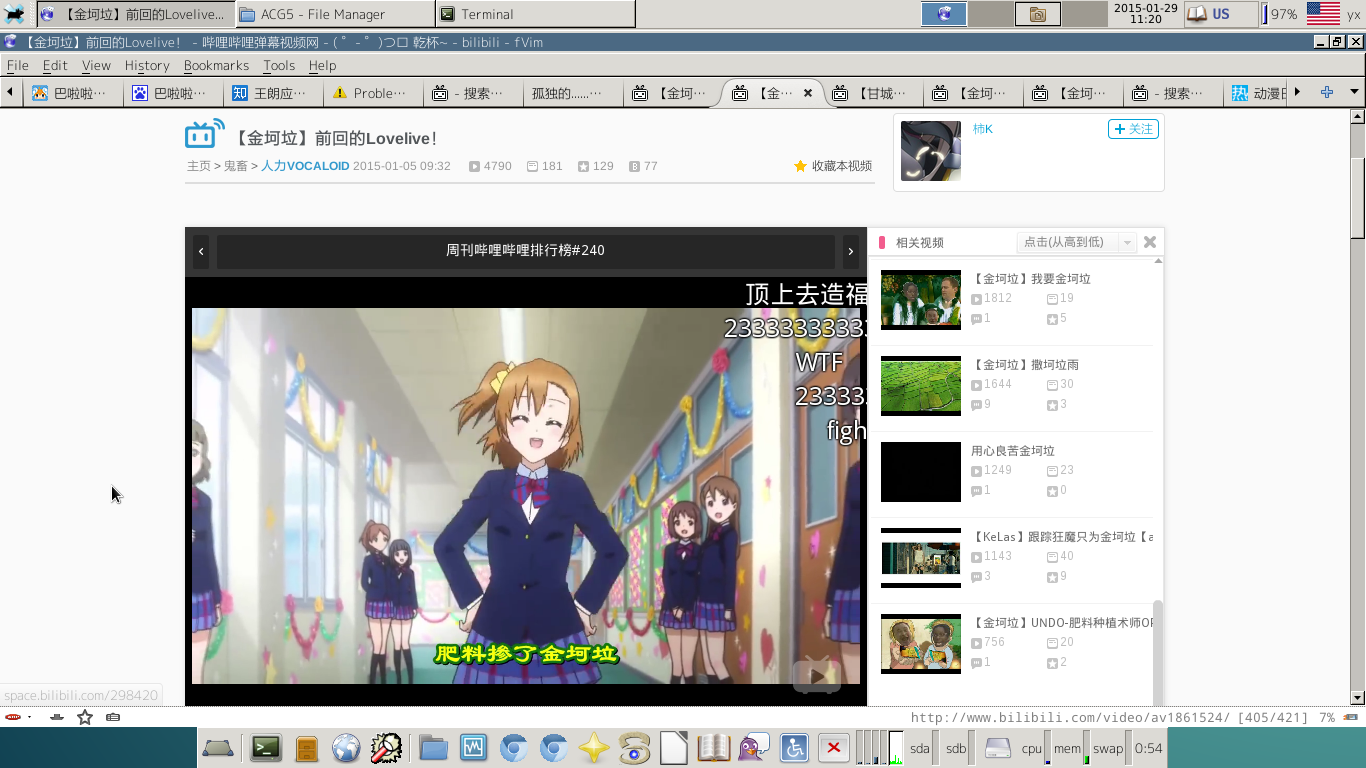
Task: Go to previous item in ranking banner
Action: (x=201, y=251)
